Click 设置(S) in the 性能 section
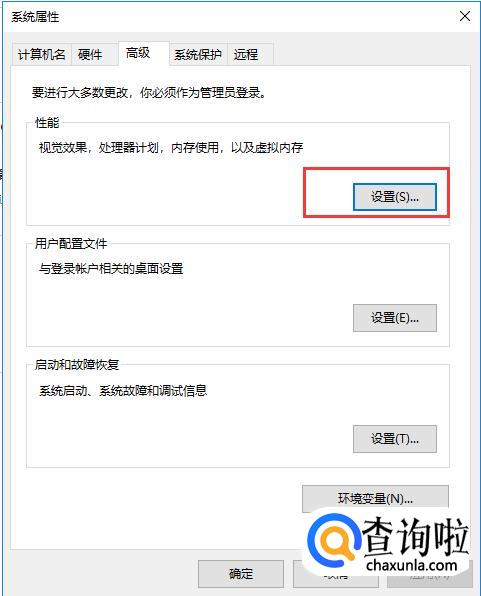This screenshot has height=596, width=481. pyautogui.click(x=395, y=197)
